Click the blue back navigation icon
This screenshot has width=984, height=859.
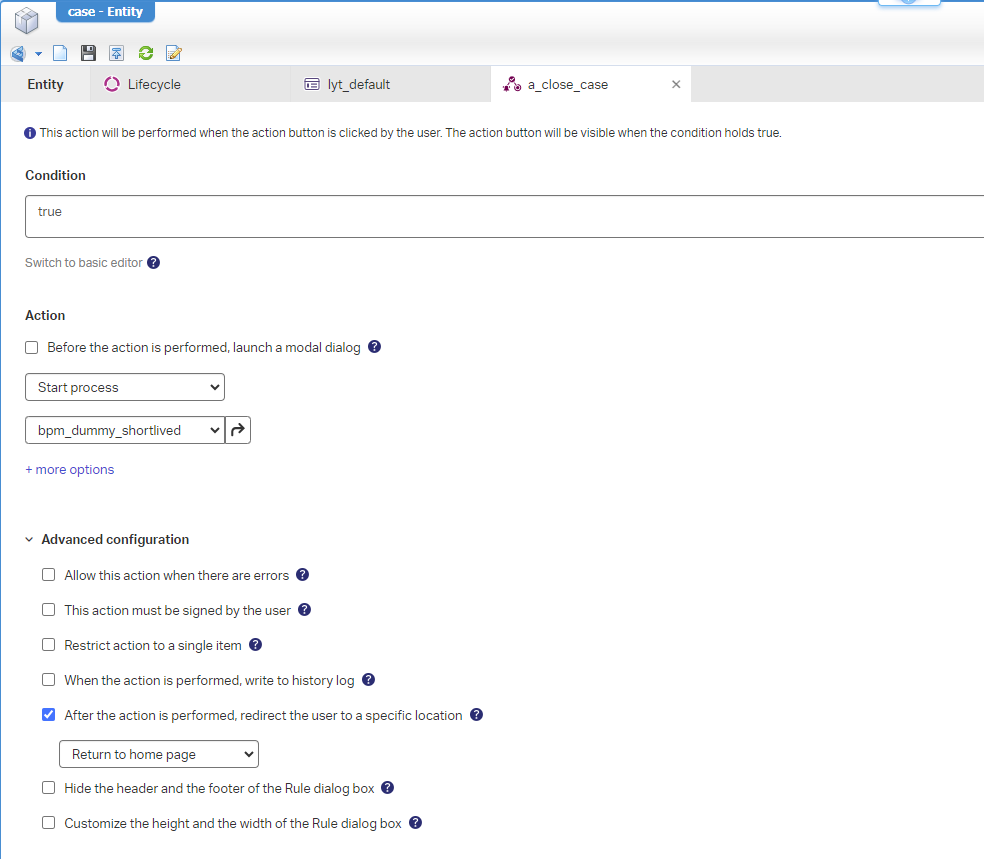(x=17, y=53)
